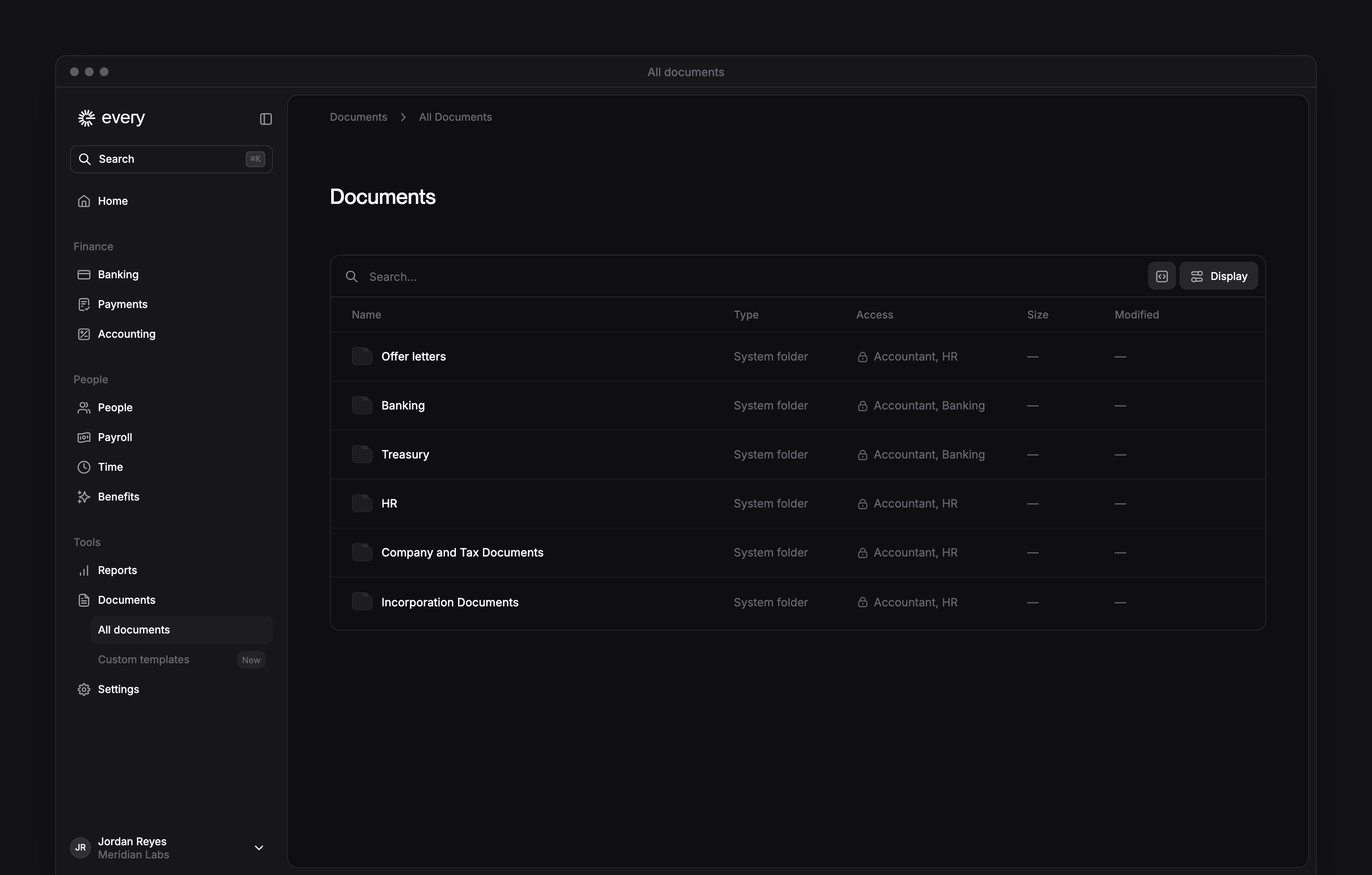Click the code view icon beside Display

1162,276
